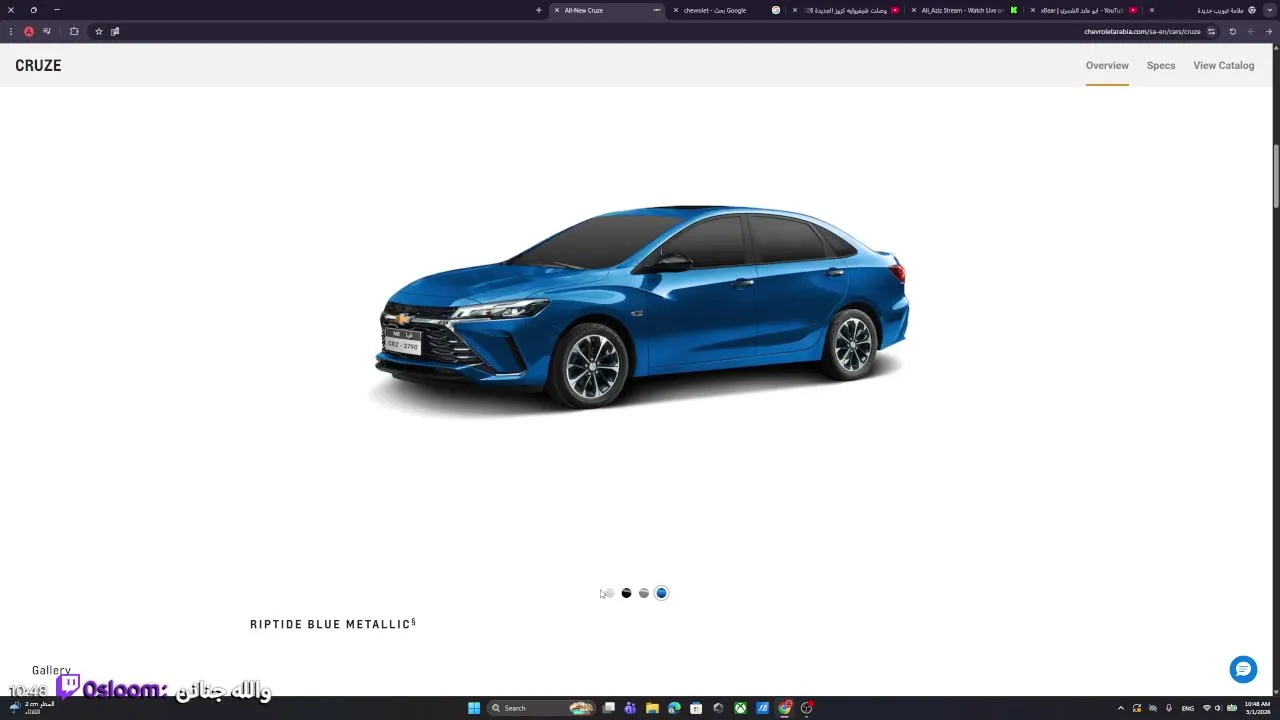Switch to xBear YouTube tab

(x=1083, y=10)
